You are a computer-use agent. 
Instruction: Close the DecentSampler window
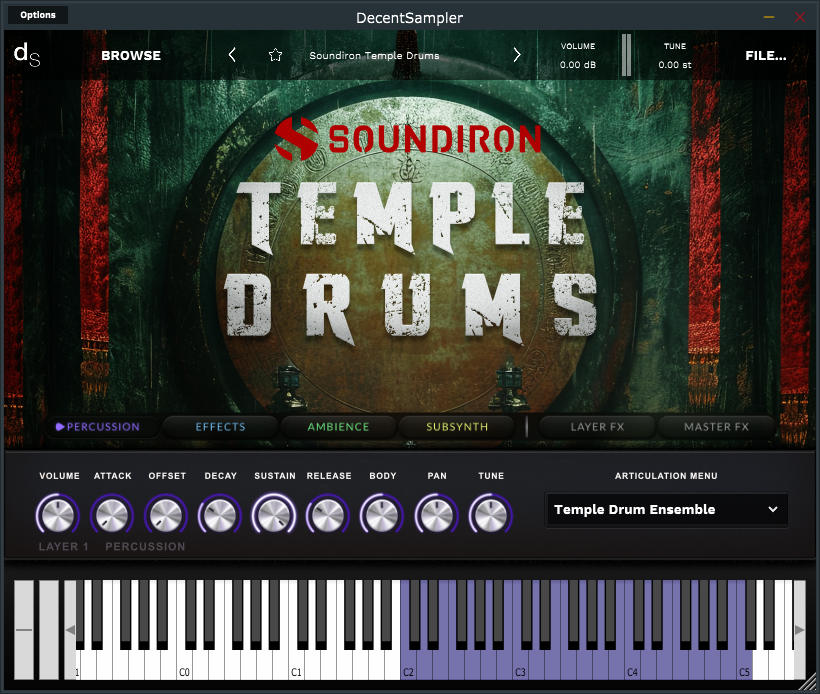800,17
